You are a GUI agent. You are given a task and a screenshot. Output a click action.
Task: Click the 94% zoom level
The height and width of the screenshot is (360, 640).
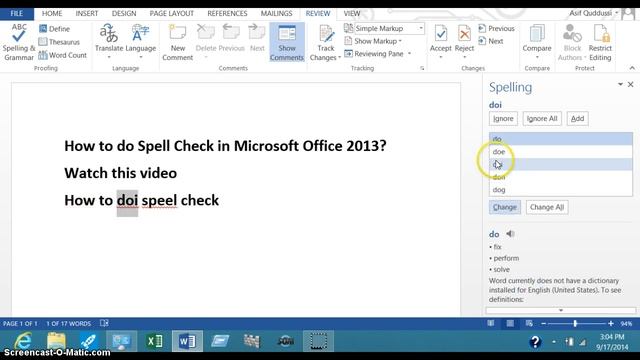(x=627, y=324)
